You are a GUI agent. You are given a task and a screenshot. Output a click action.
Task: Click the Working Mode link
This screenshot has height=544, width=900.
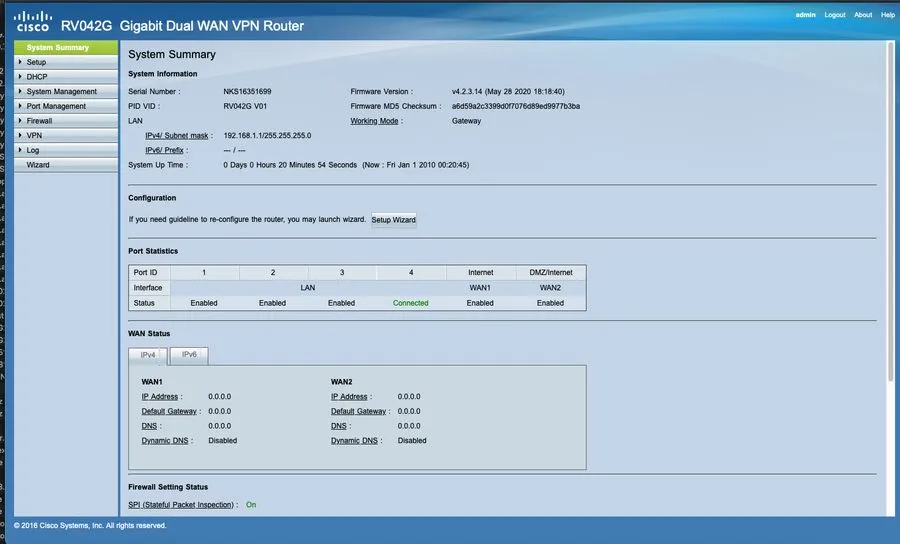click(x=374, y=121)
